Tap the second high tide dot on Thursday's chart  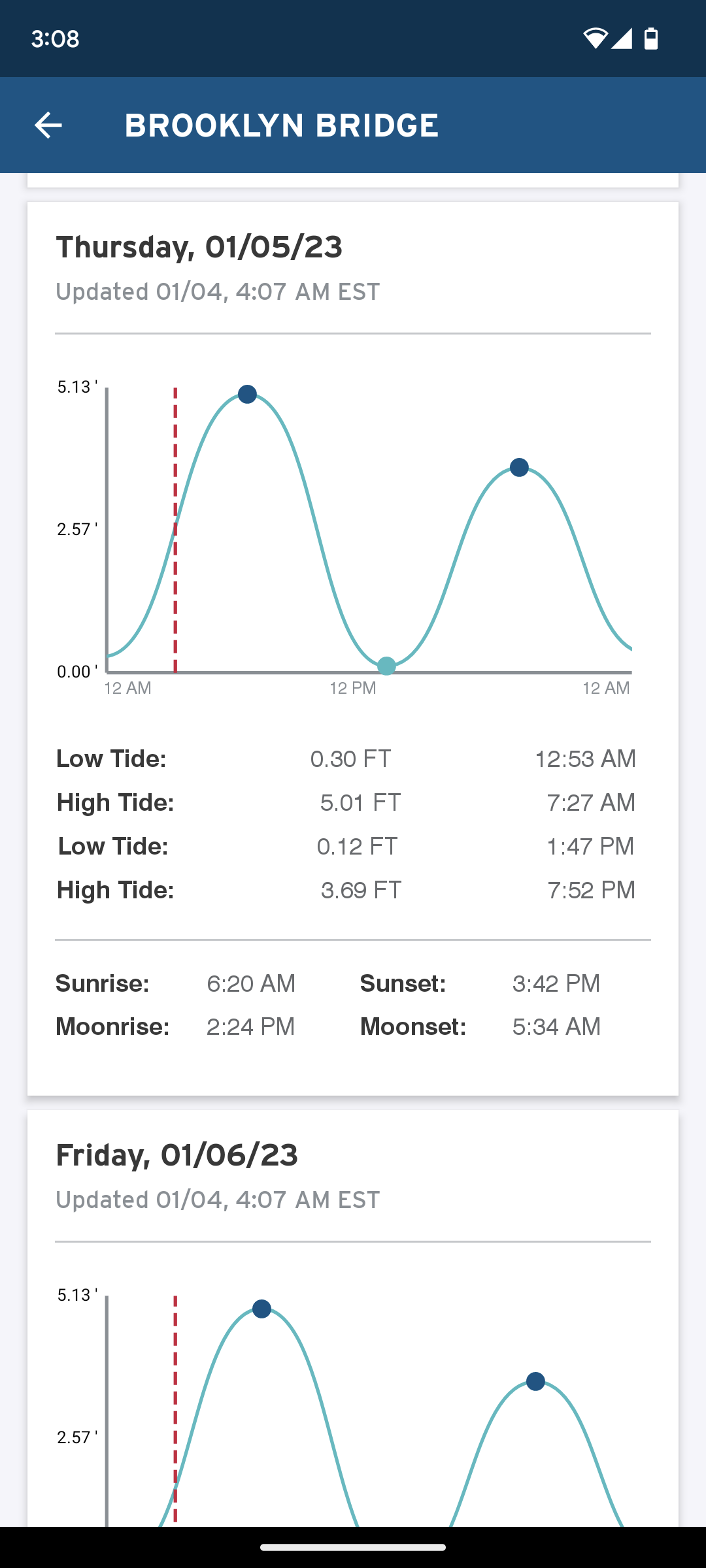tap(519, 468)
